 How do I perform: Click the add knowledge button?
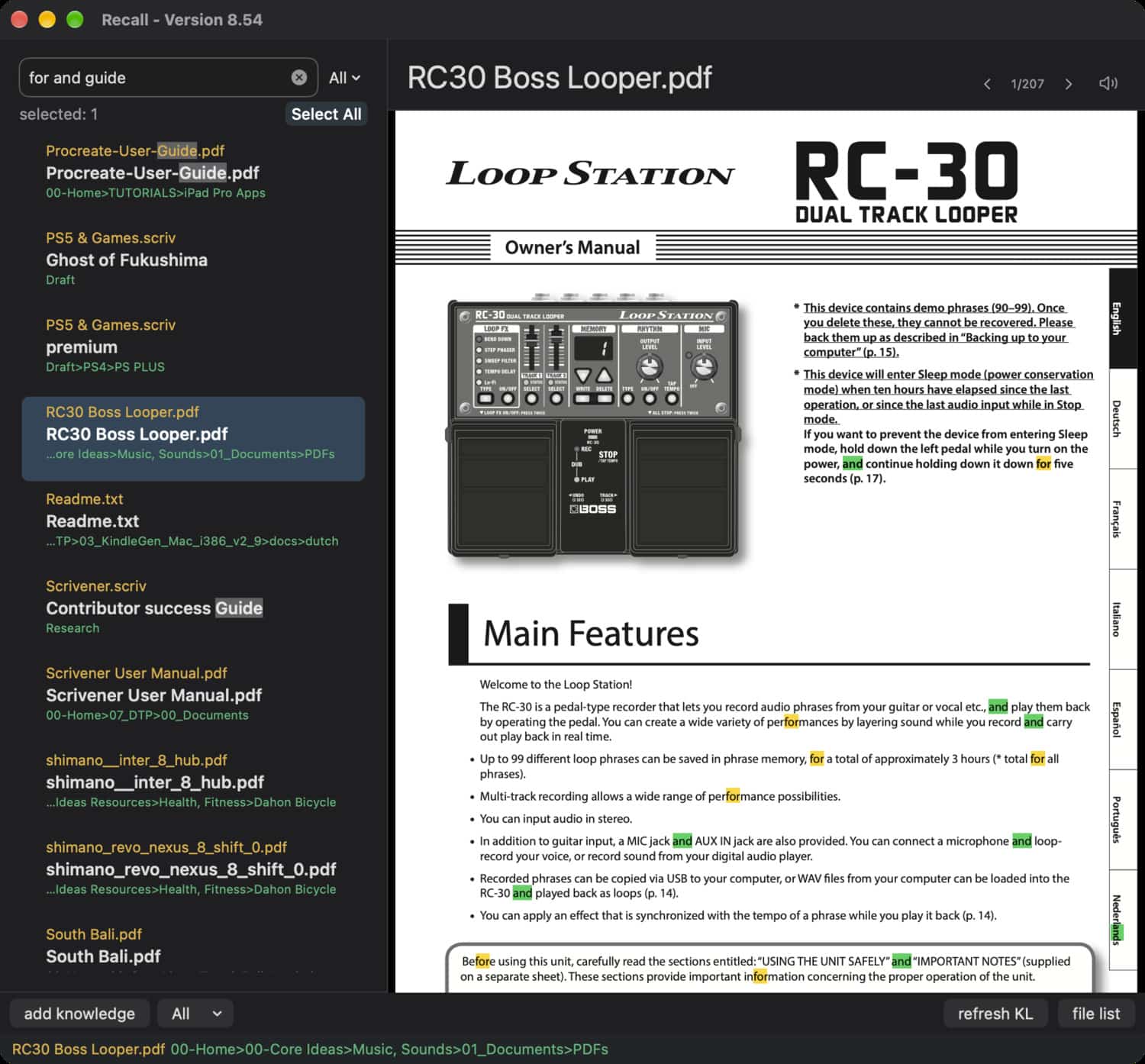pos(79,1014)
